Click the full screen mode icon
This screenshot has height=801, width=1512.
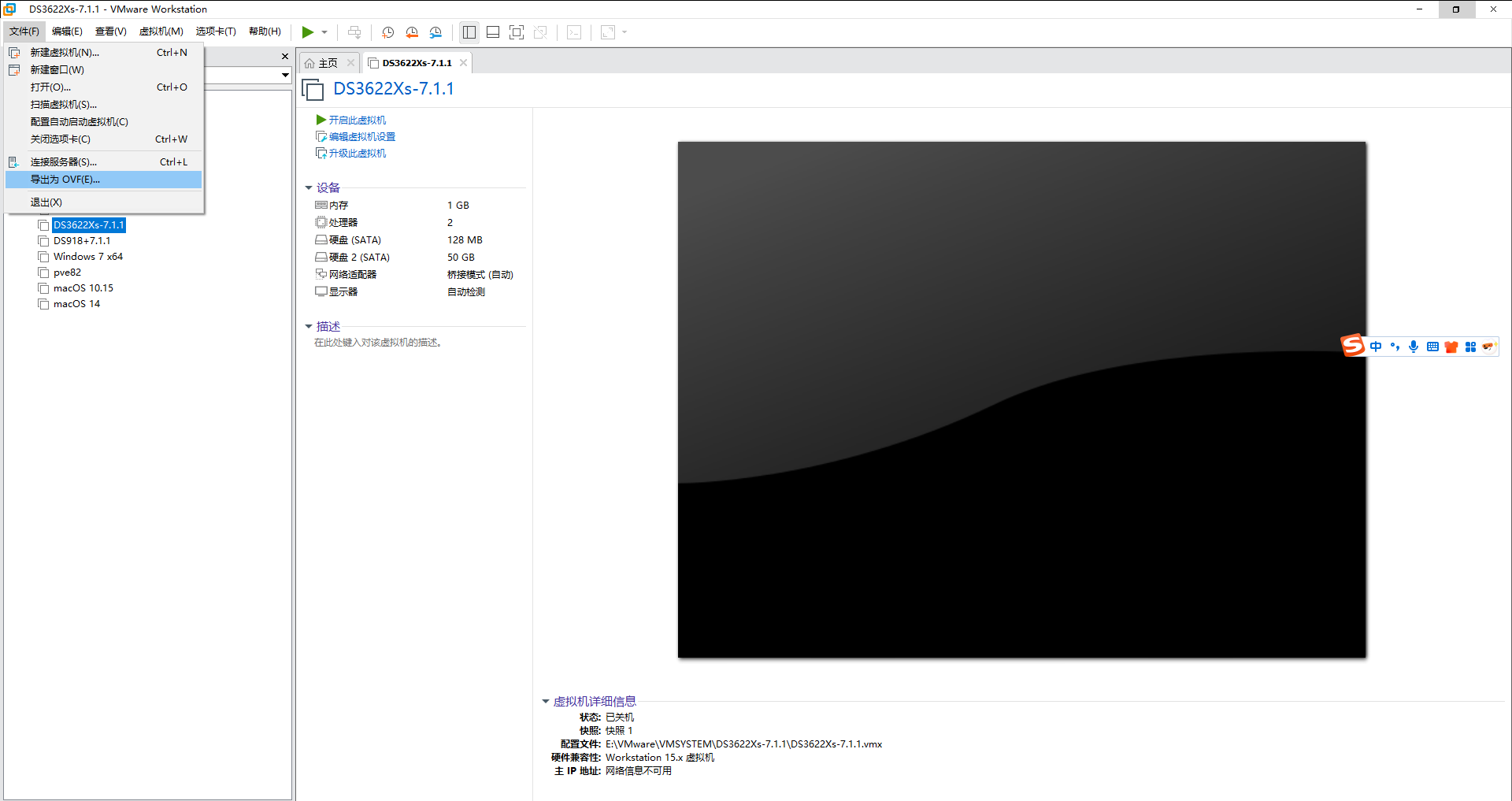coord(517,32)
